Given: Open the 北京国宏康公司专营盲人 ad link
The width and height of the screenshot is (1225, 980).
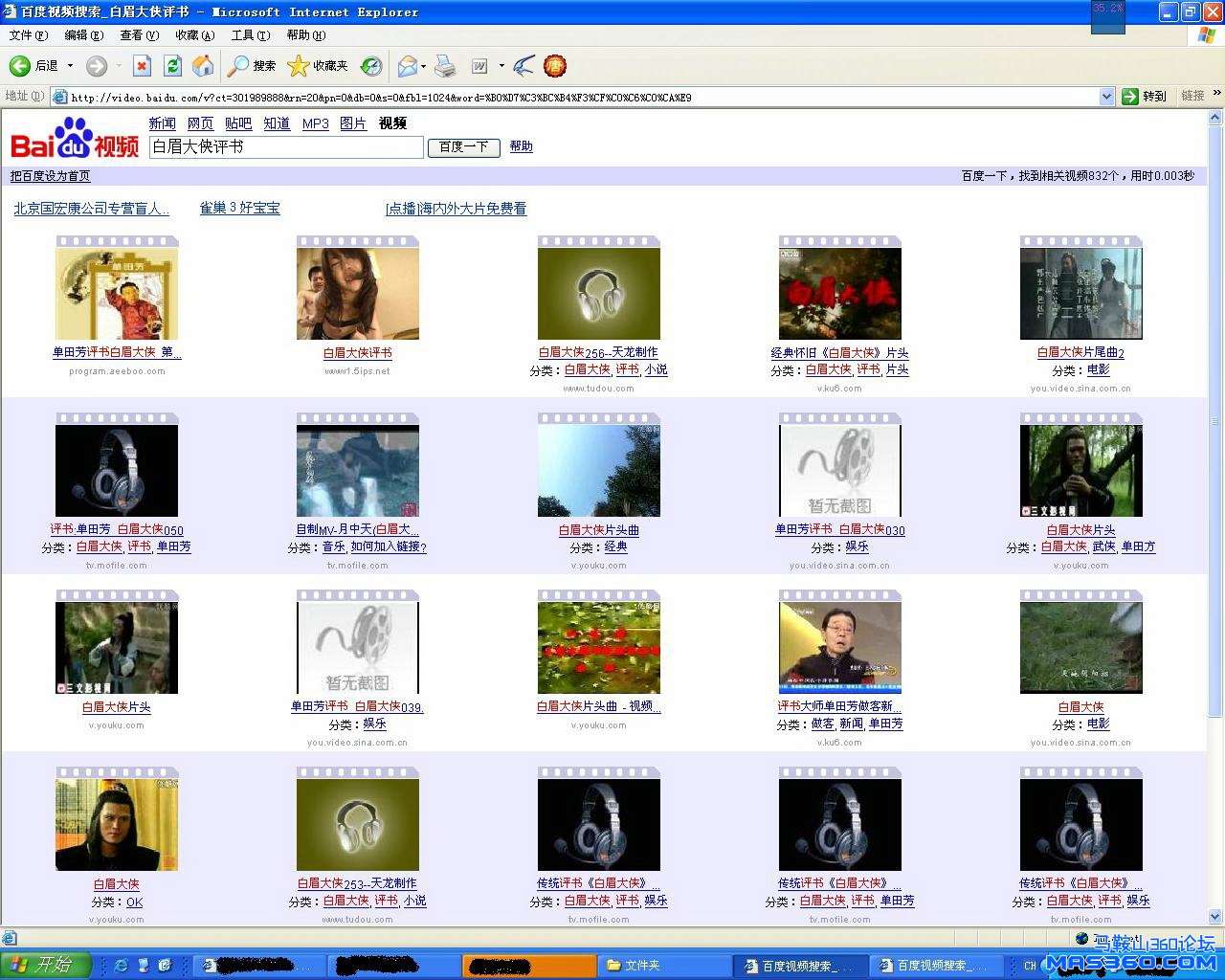Looking at the screenshot, I should (91, 209).
